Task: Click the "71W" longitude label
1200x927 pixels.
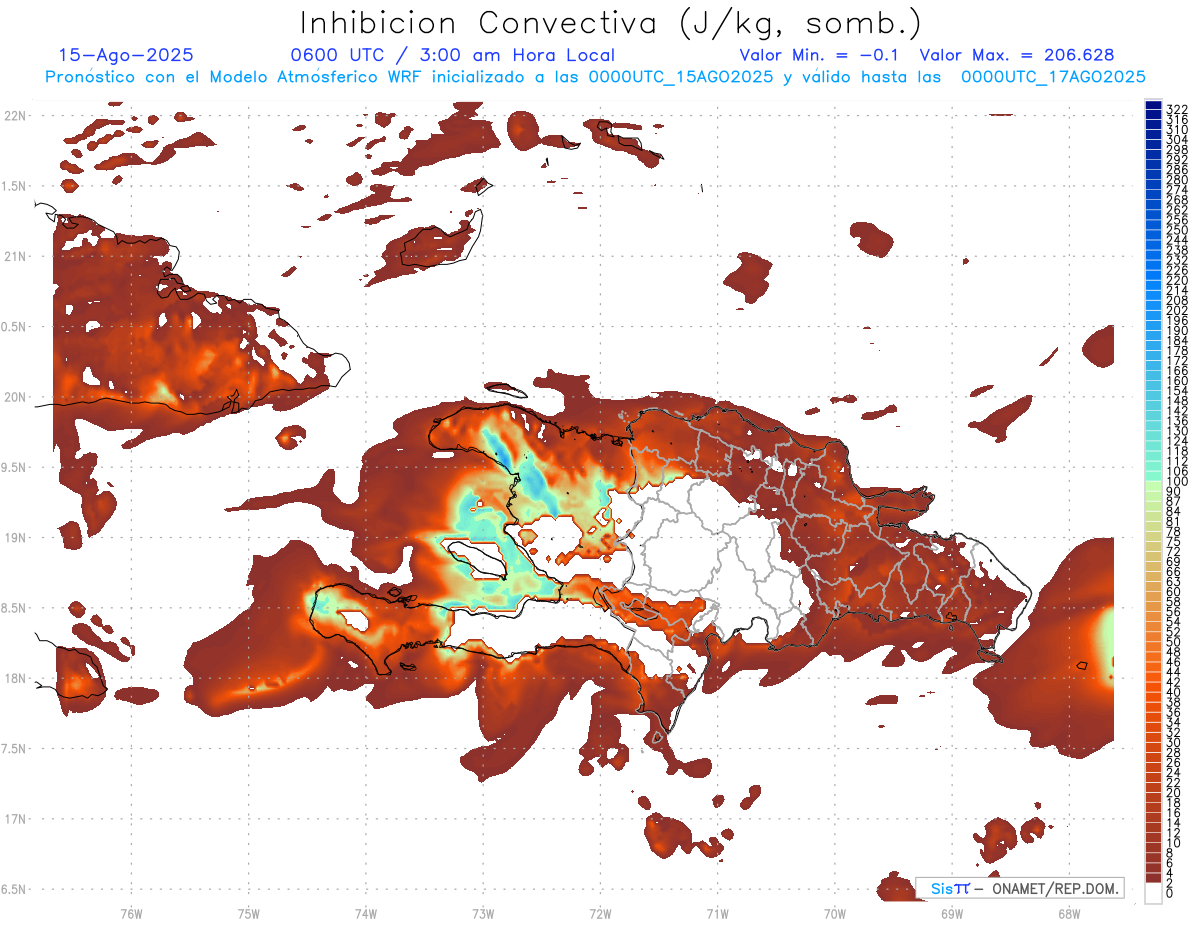Action: pos(717,913)
